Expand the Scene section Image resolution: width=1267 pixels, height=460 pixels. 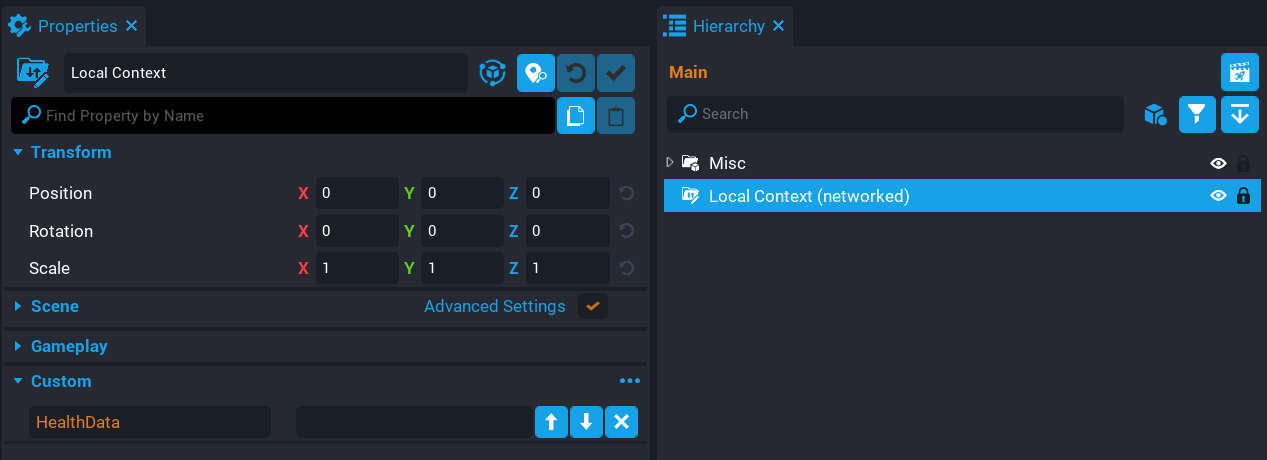point(18,306)
